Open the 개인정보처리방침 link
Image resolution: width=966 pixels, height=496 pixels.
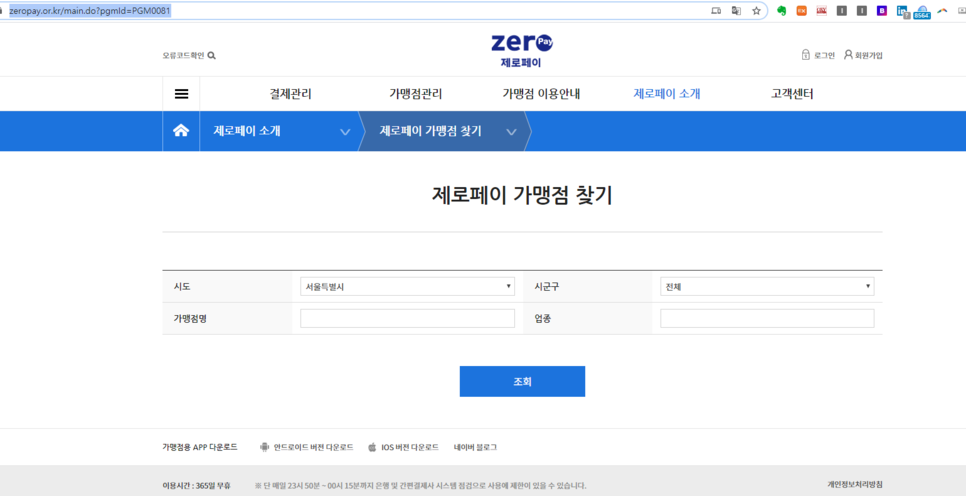(854, 484)
